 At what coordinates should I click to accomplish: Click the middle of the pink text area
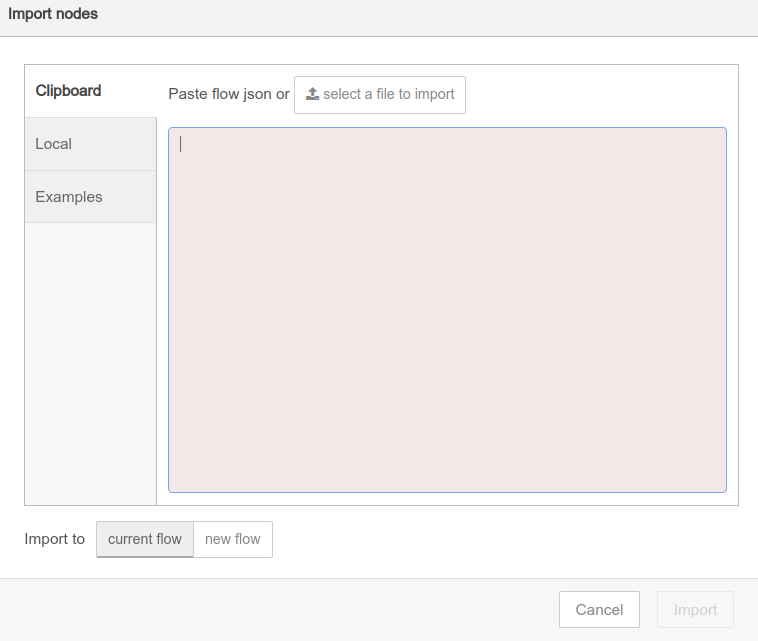click(x=447, y=310)
